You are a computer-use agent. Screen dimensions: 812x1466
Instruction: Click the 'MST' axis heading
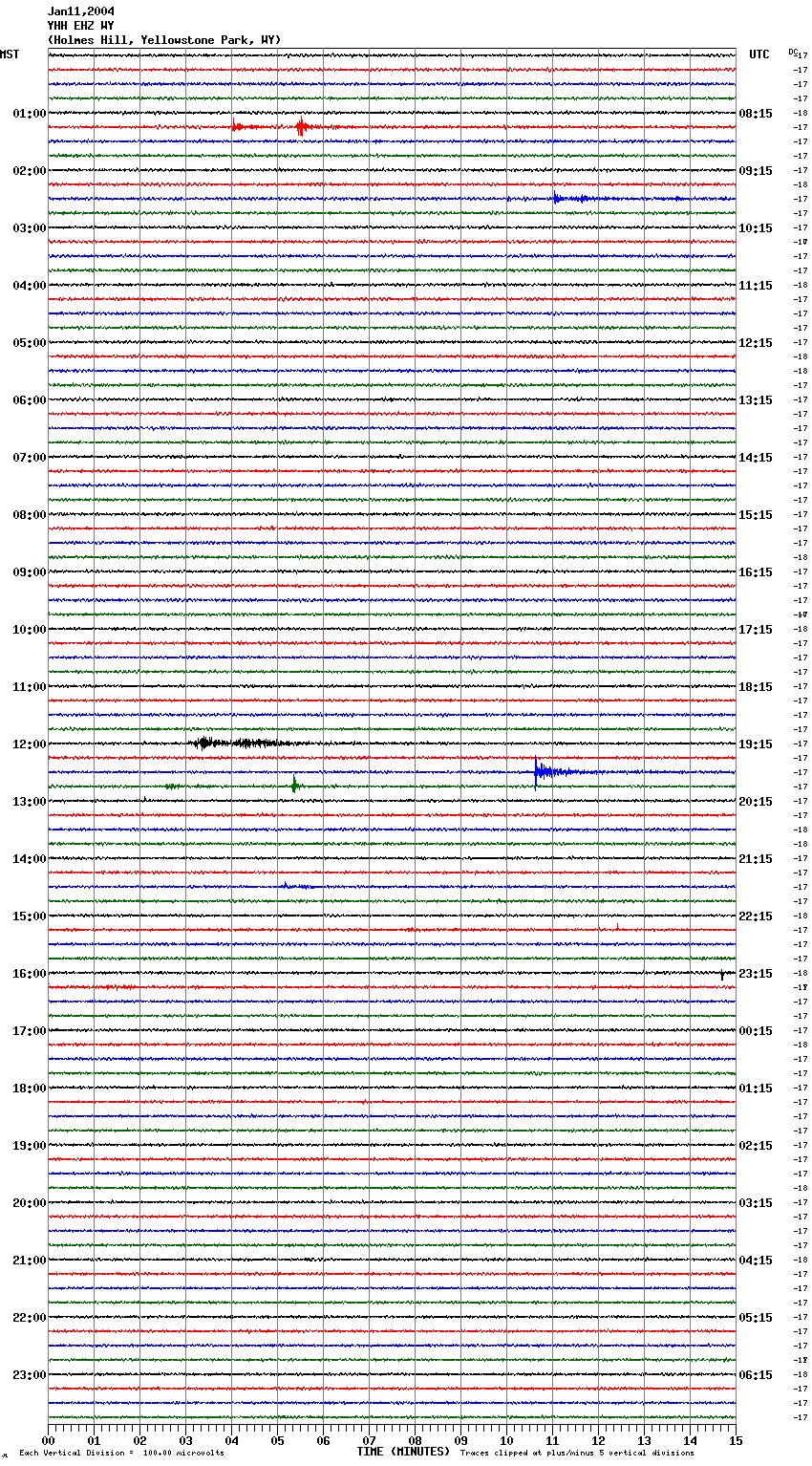[10, 54]
